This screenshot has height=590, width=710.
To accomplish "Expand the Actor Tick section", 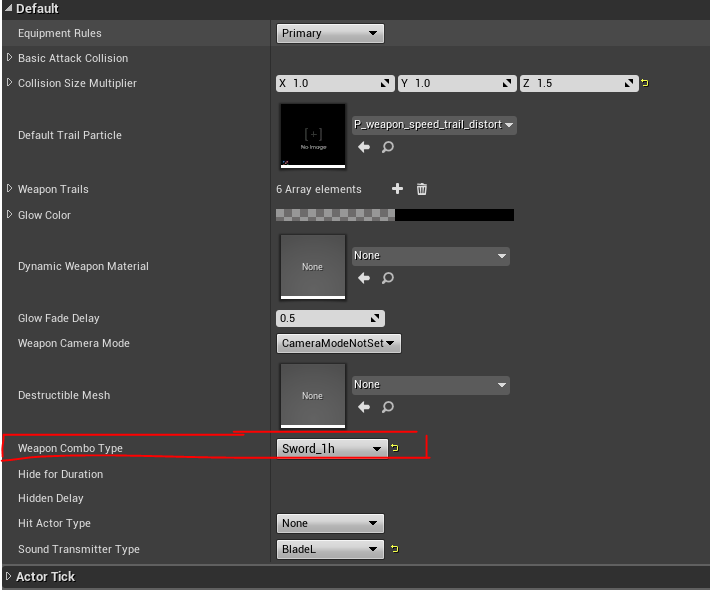I will tap(9, 577).
